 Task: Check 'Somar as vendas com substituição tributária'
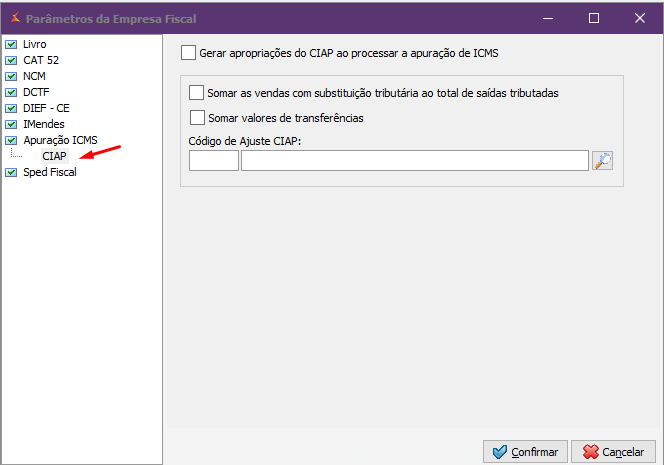point(196,93)
